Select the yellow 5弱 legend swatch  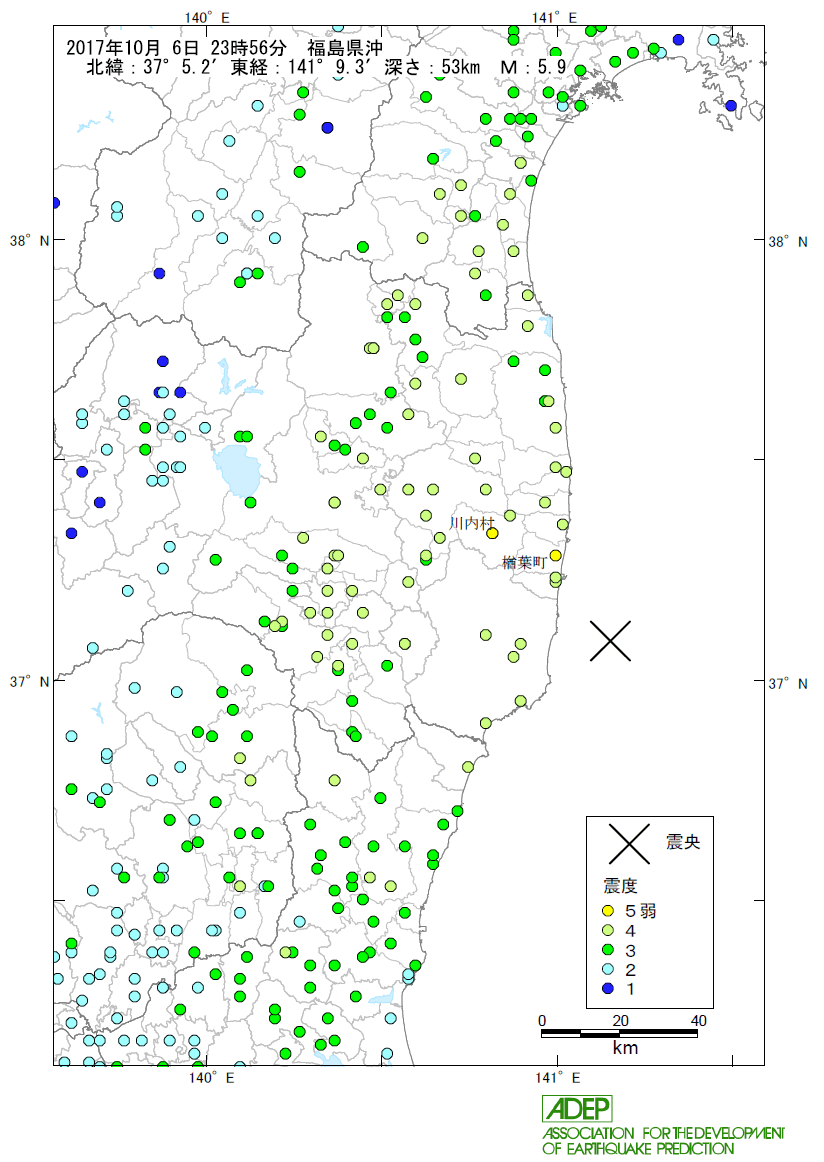tap(608, 910)
